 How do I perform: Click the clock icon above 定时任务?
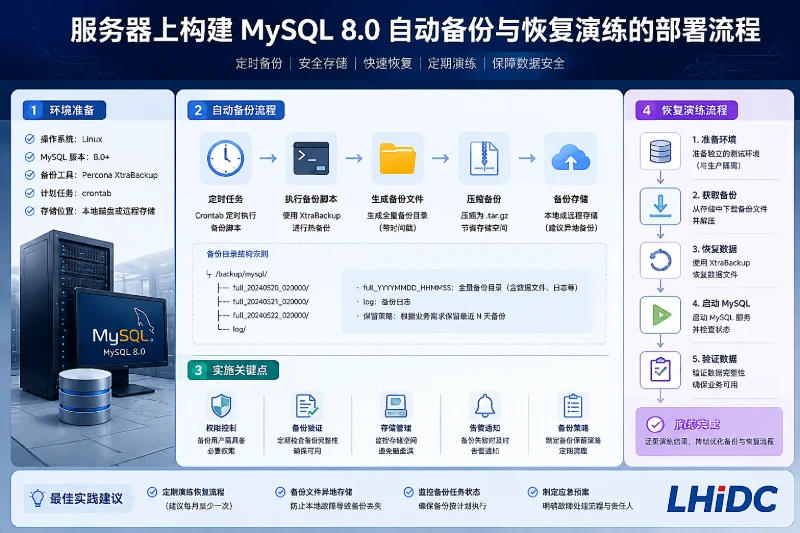click(226, 159)
